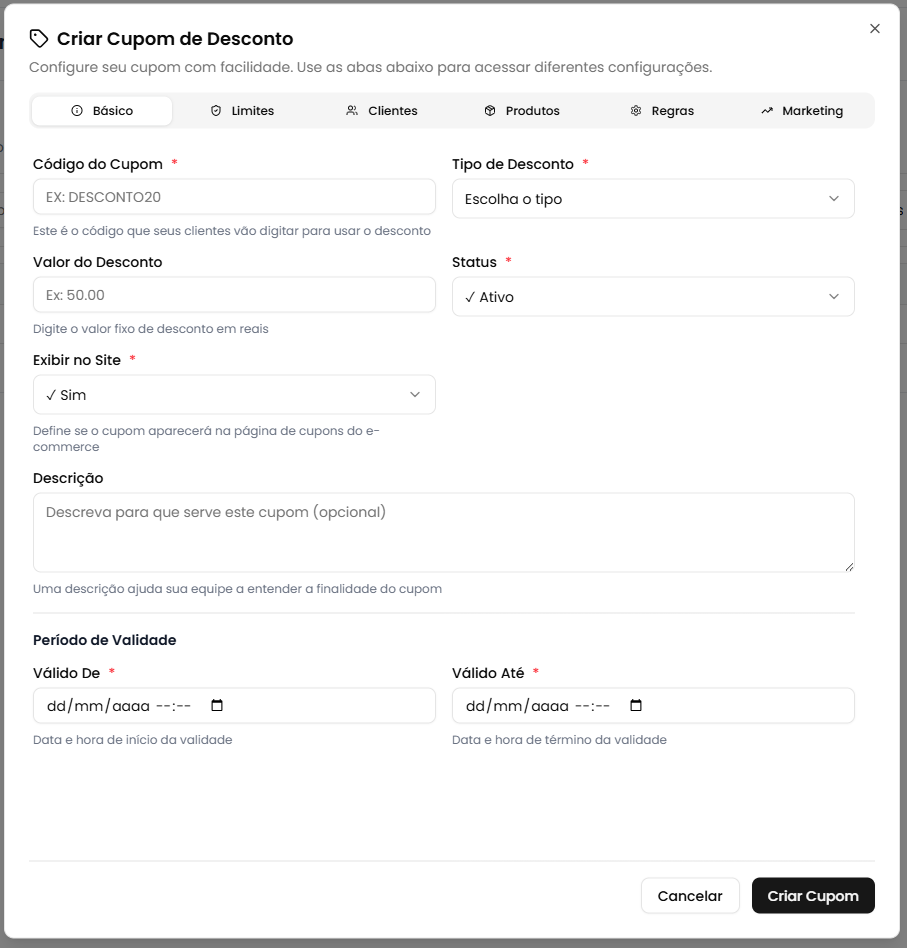
Task: Click the trend arrow icon on Marketing tab
Action: tap(767, 111)
